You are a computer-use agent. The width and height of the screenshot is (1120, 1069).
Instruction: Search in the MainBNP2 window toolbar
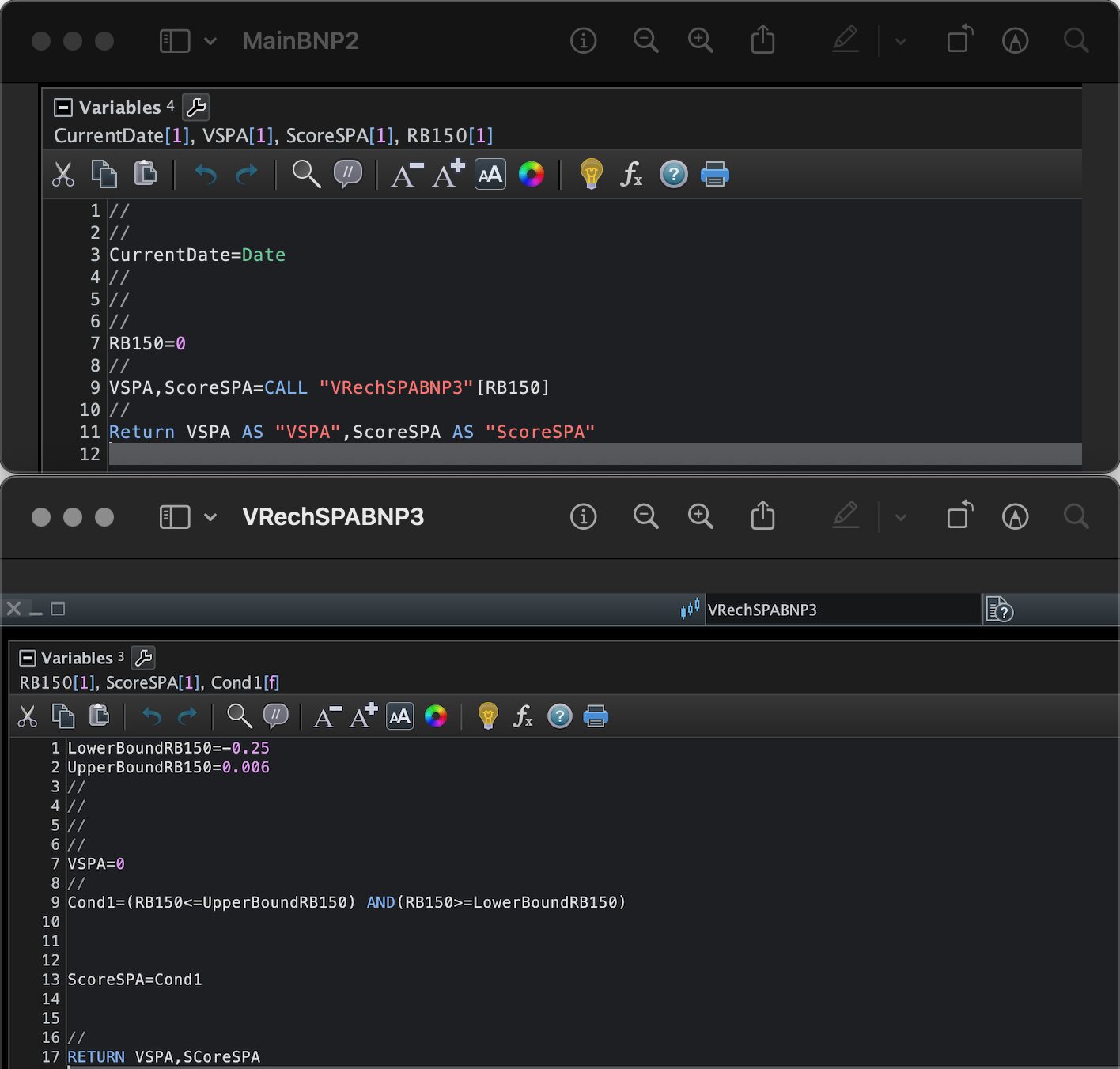tap(1076, 40)
